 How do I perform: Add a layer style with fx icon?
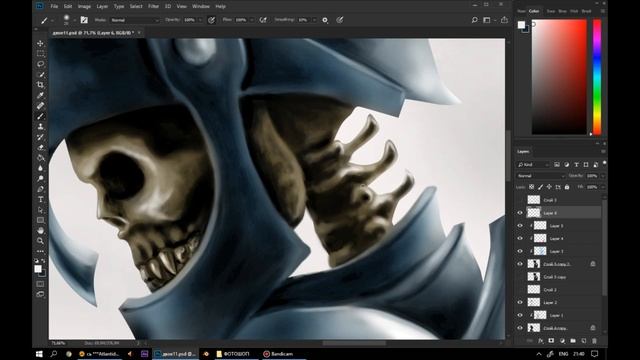click(540, 340)
